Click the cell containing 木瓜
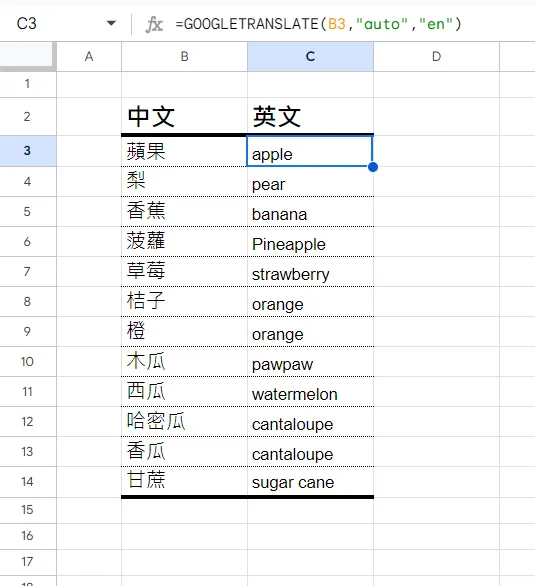535x586 pixels. coord(185,361)
